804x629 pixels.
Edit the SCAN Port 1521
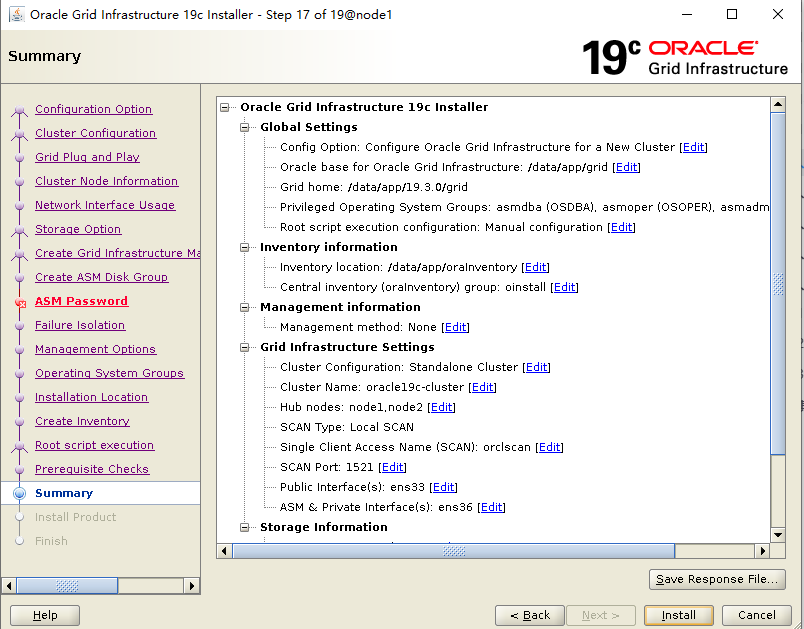pyautogui.click(x=392, y=467)
